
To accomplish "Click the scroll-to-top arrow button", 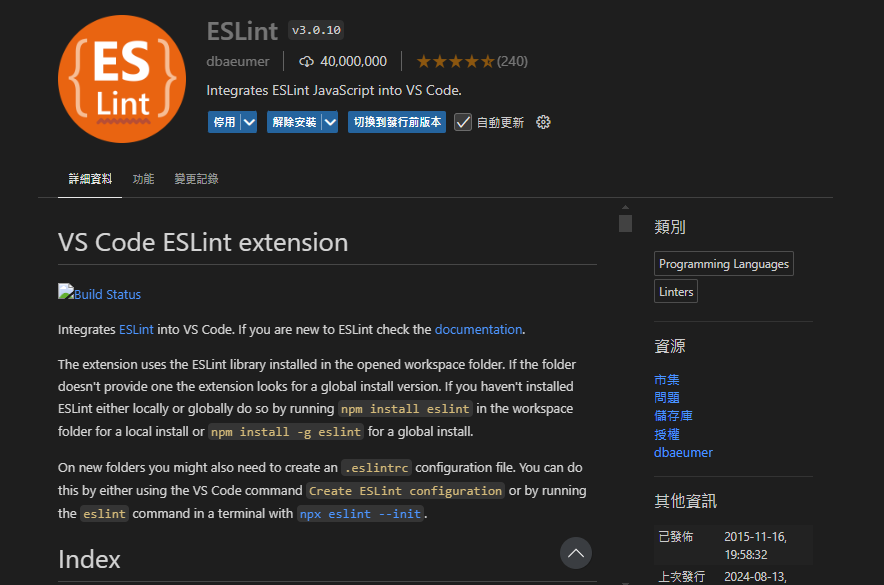I will tap(576, 553).
